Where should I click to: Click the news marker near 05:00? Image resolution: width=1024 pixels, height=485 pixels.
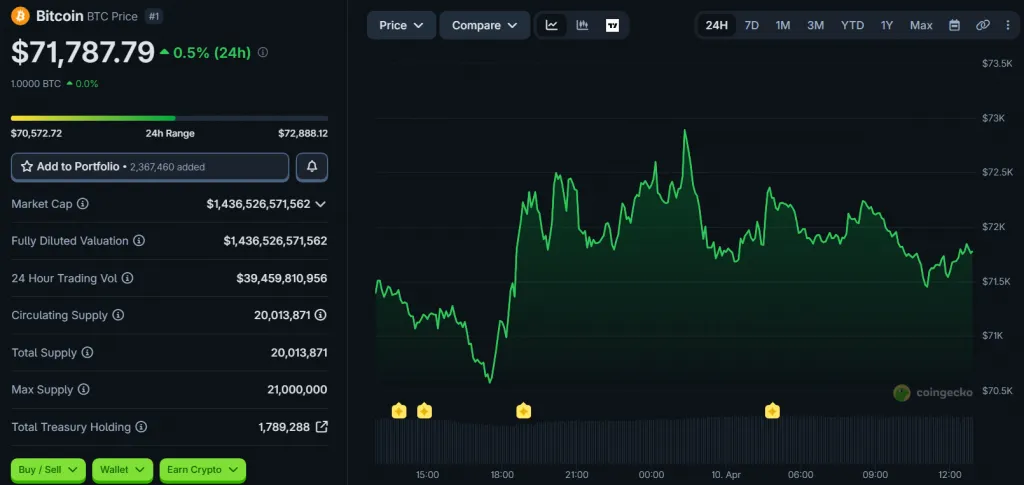pos(772,411)
